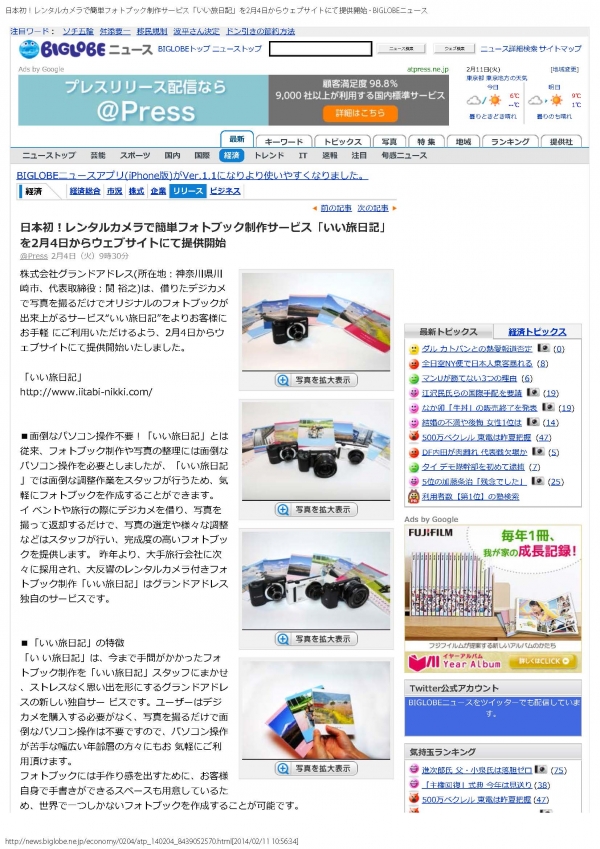The height and width of the screenshot is (849, 600).
Task: Click camera icon on なか卯 topic row
Action: (548, 407)
